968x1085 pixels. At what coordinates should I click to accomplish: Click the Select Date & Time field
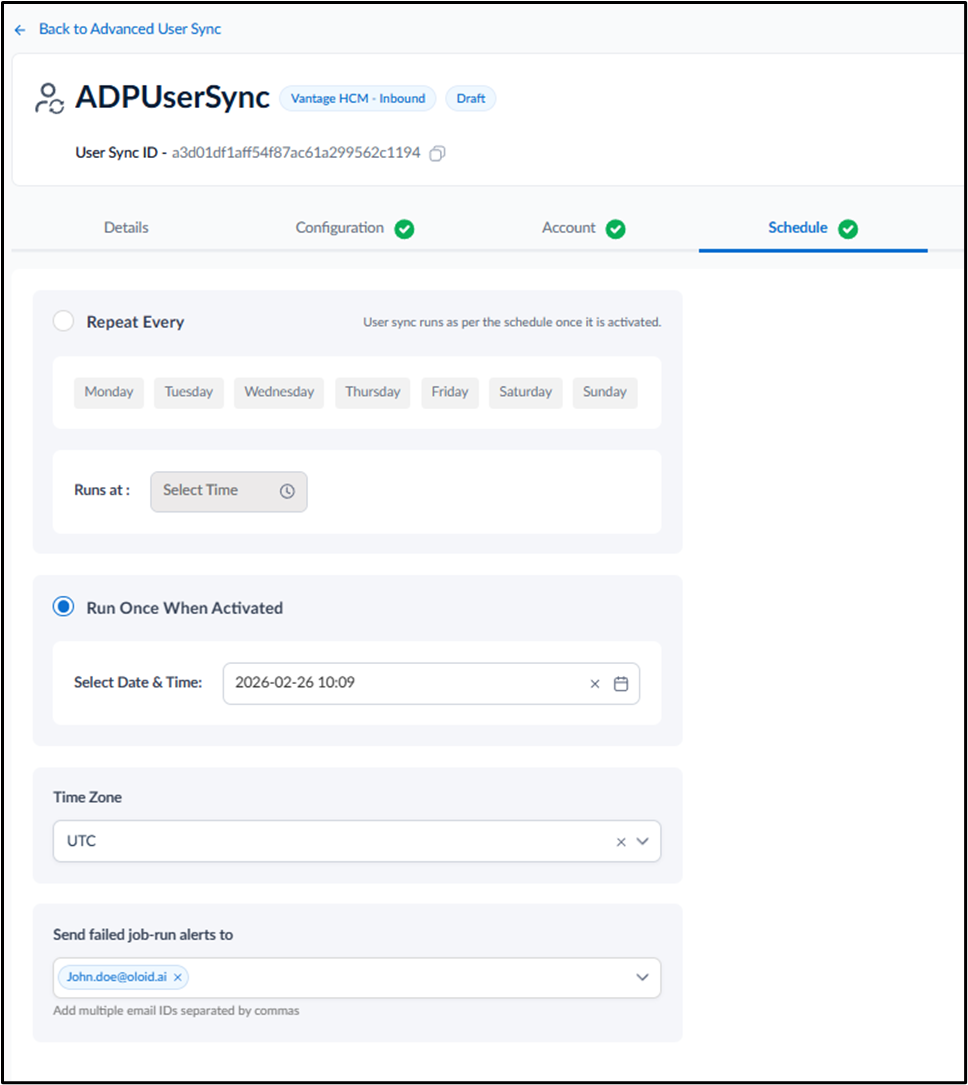click(431, 684)
